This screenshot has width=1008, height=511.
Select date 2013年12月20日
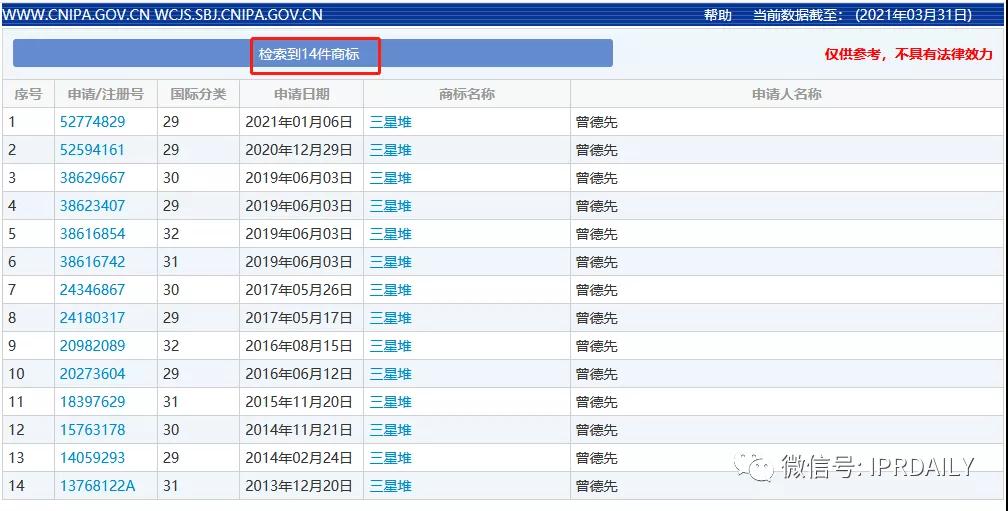[x=299, y=485]
